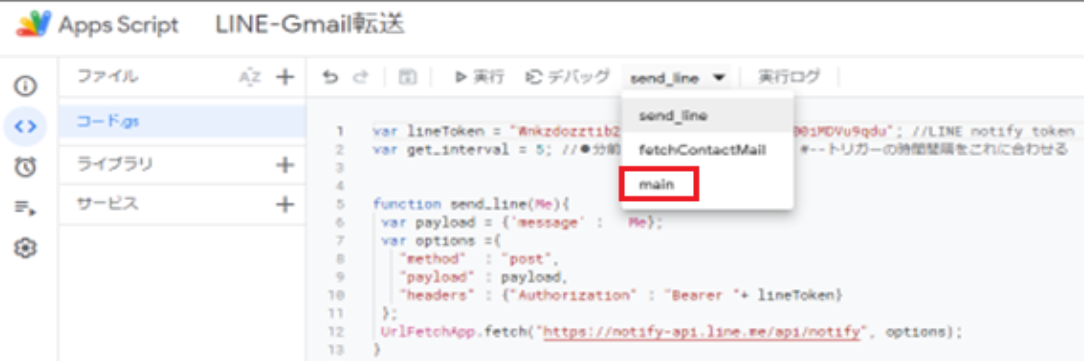Image resolution: width=1084 pixels, height=361 pixels.
Task: Click the redo arrow in toolbar
Action: [360, 77]
